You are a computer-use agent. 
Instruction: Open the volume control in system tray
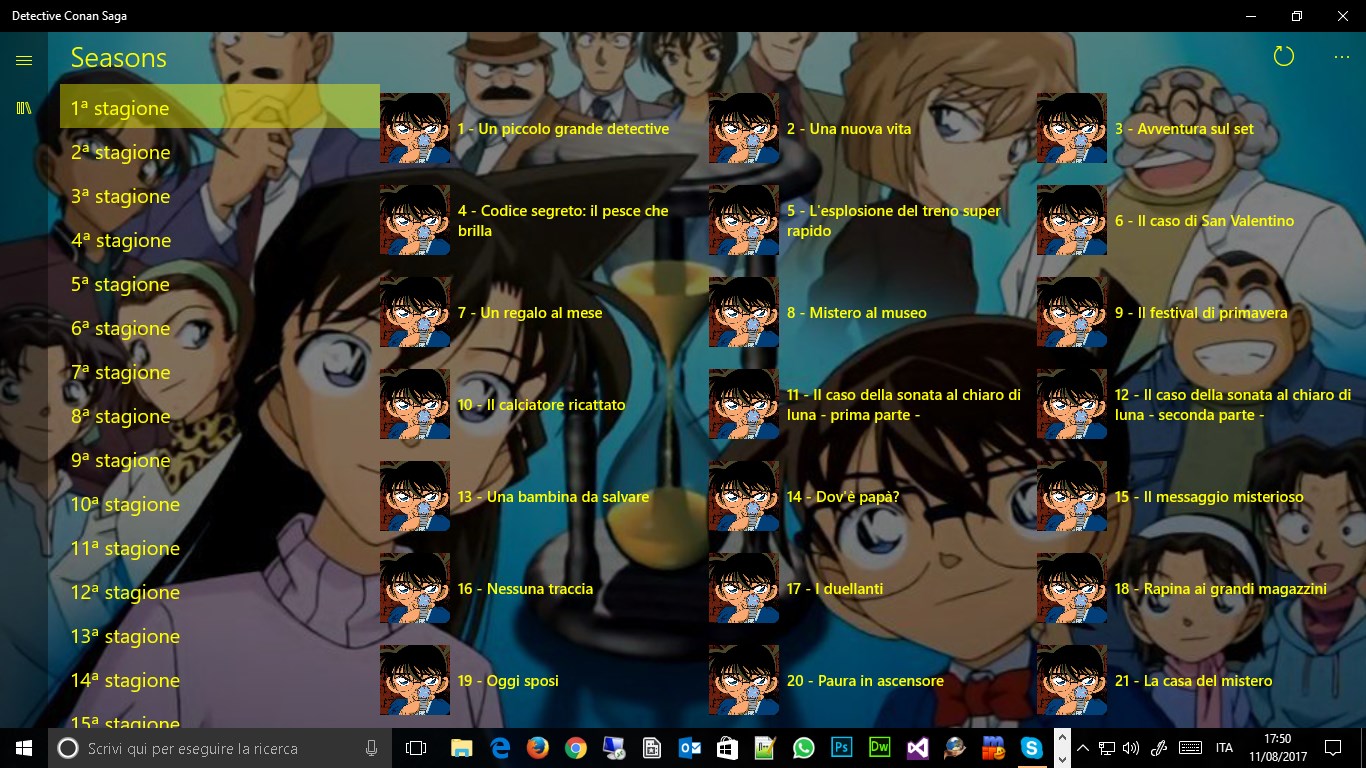(x=1131, y=748)
